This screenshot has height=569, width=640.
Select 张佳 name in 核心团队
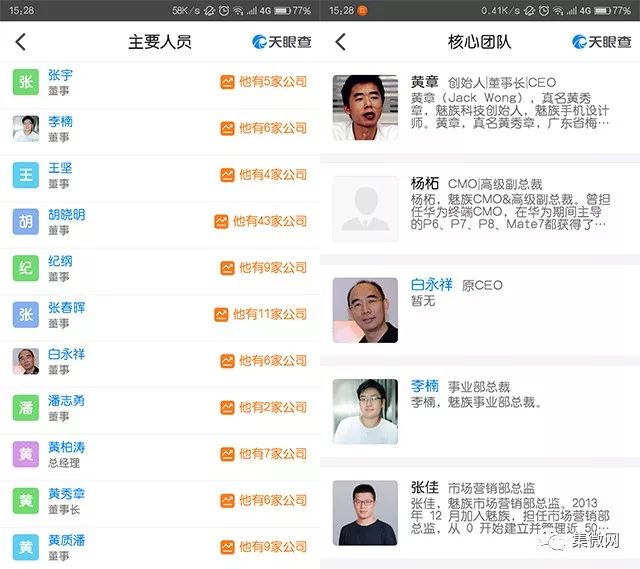pos(424,487)
